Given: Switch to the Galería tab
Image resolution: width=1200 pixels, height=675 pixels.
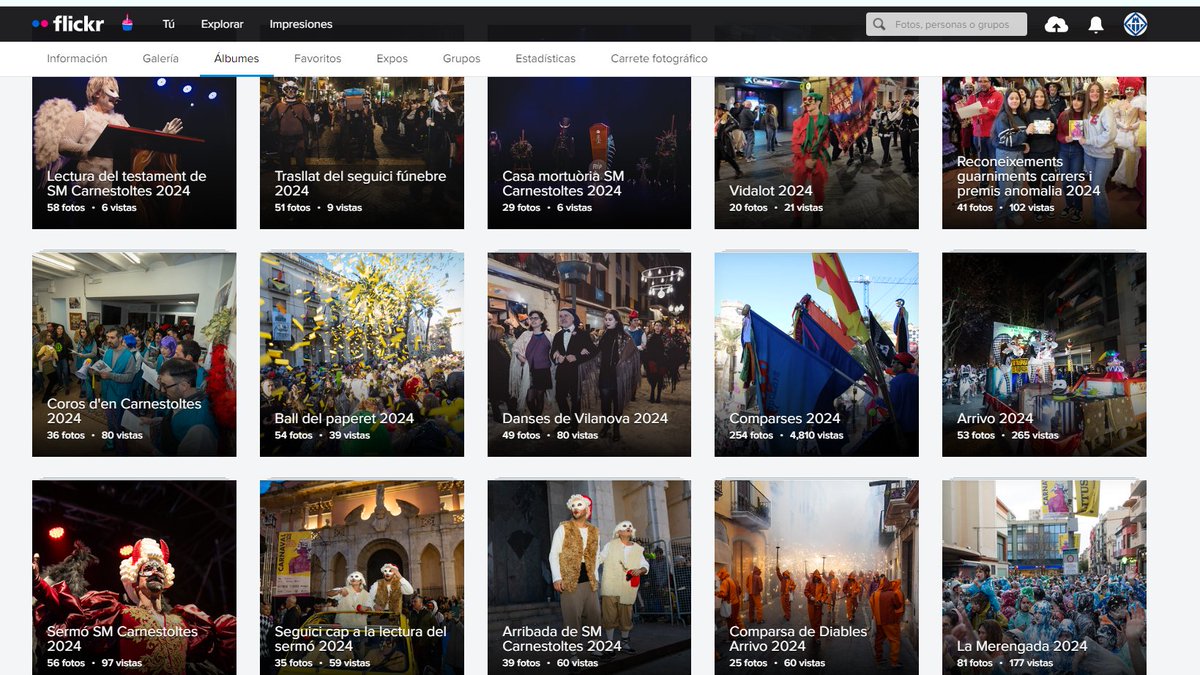Looking at the screenshot, I should (x=160, y=58).
